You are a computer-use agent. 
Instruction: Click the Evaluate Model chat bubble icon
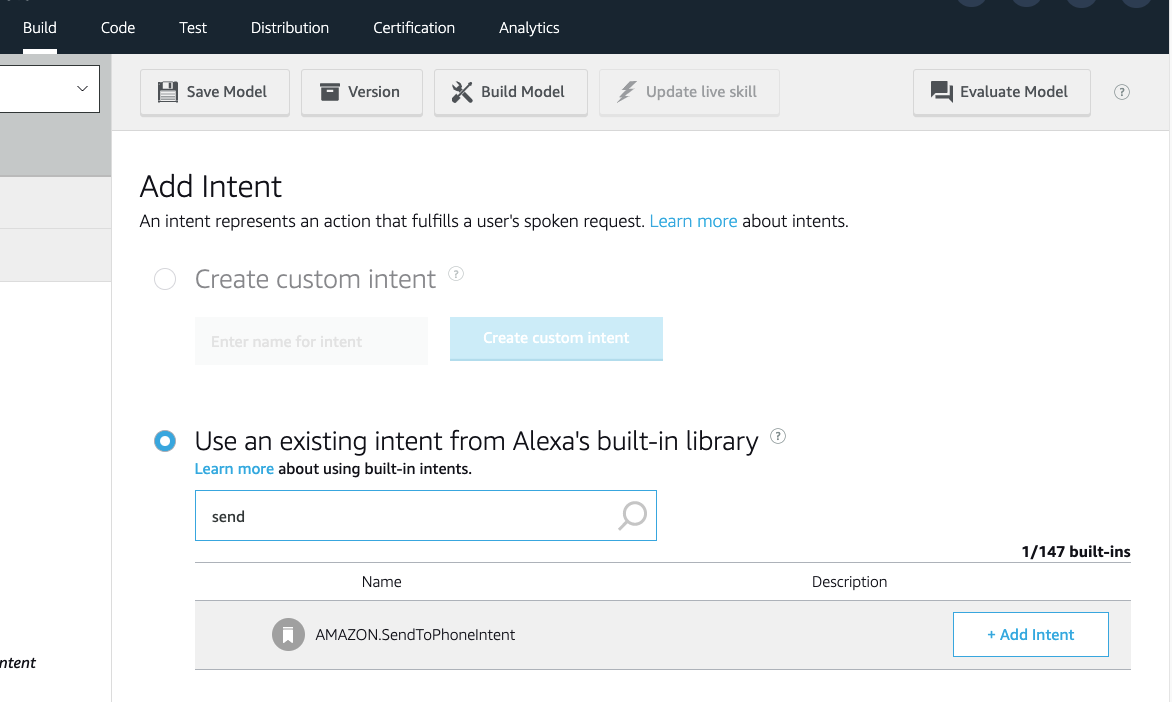[x=941, y=92]
